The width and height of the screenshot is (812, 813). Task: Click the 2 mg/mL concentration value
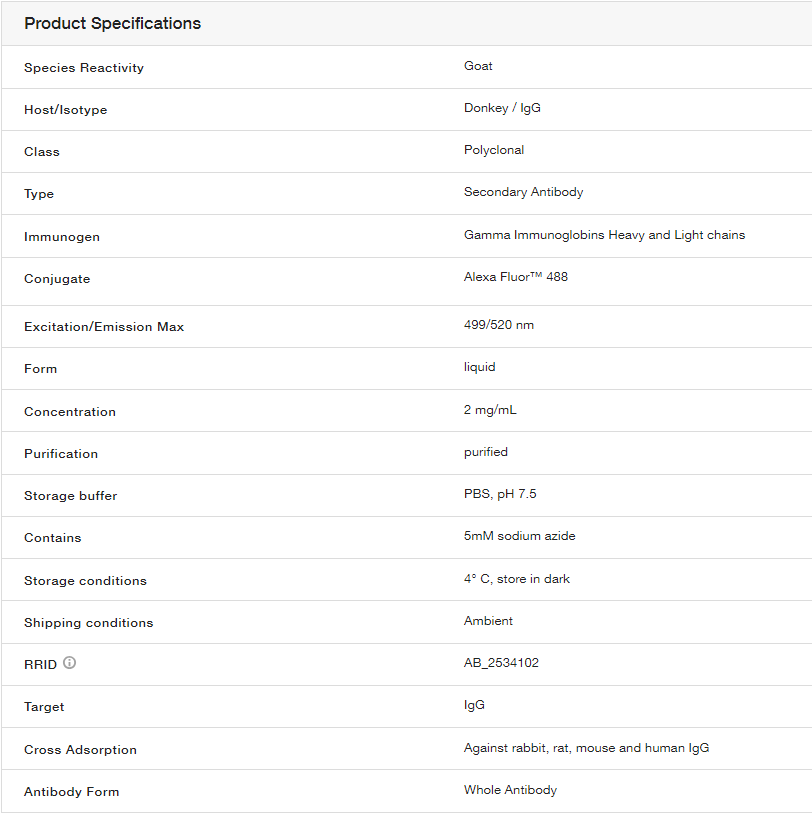coord(491,410)
